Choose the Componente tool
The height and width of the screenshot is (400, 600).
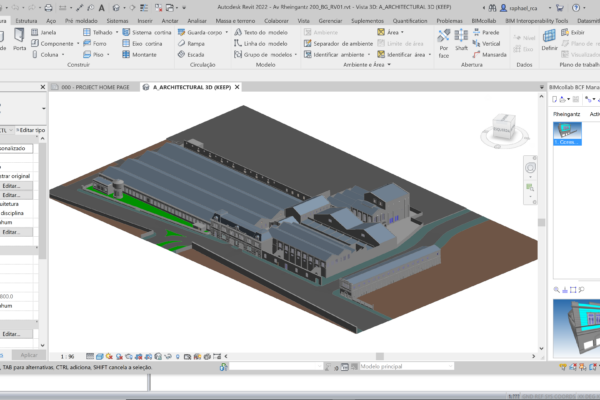point(52,44)
